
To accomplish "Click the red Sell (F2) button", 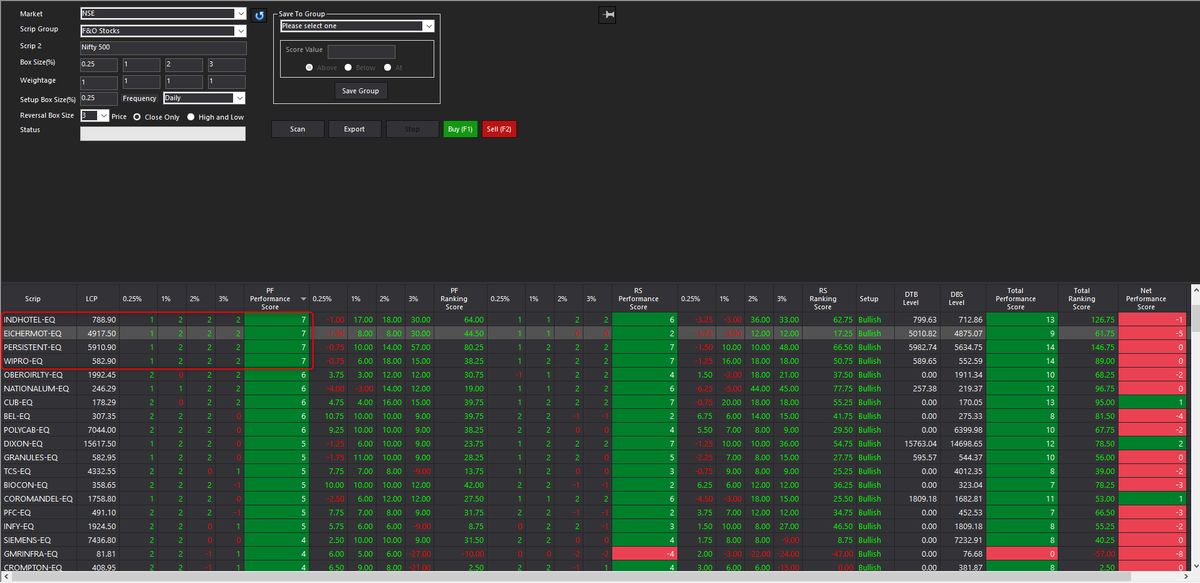I will [x=499, y=129].
